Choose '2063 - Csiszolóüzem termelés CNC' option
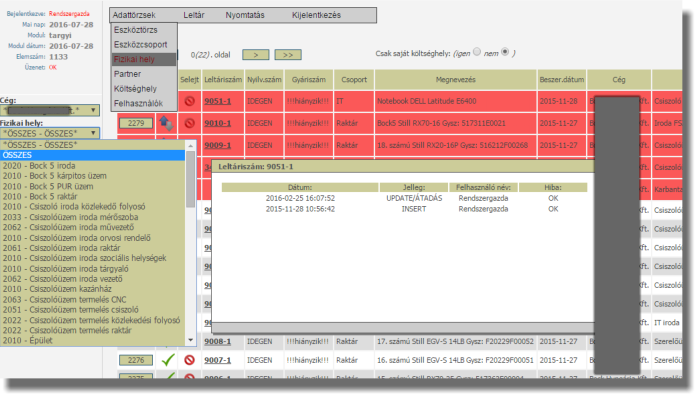The height and width of the screenshot is (395, 700). click(x=92, y=299)
